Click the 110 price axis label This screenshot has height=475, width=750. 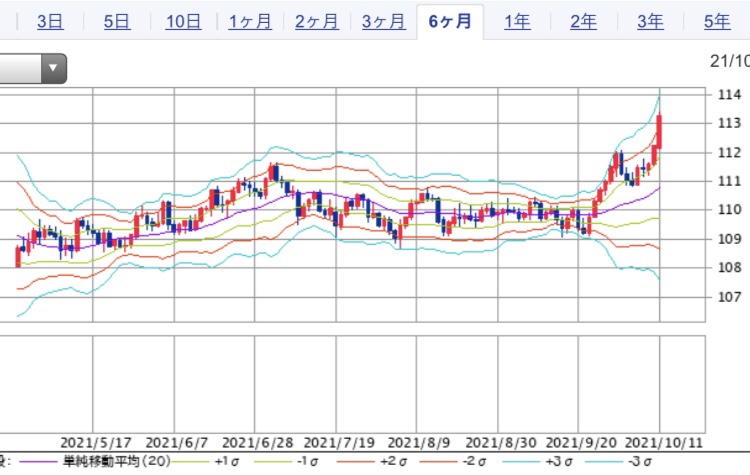pos(729,210)
